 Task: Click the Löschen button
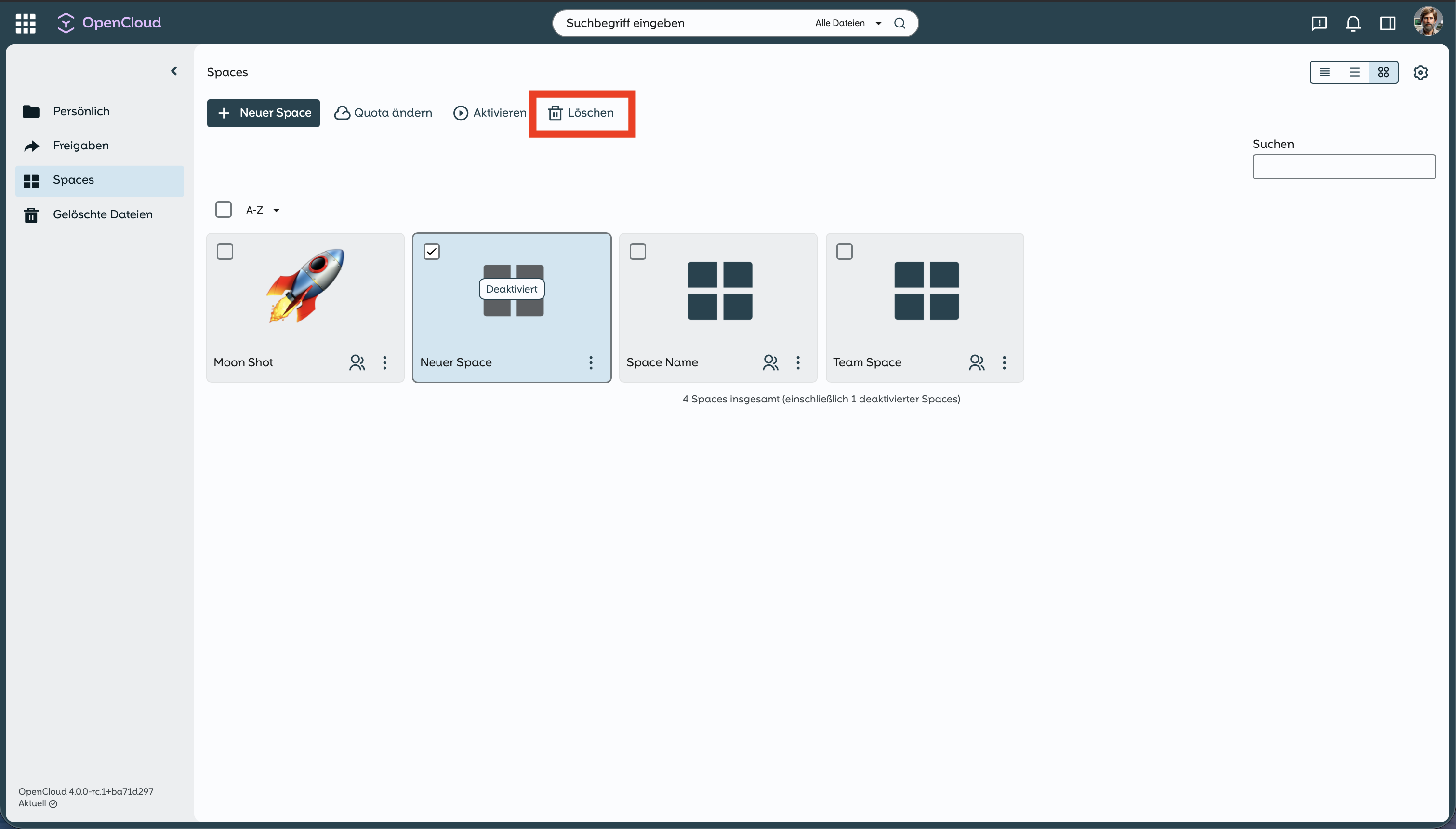click(x=581, y=113)
